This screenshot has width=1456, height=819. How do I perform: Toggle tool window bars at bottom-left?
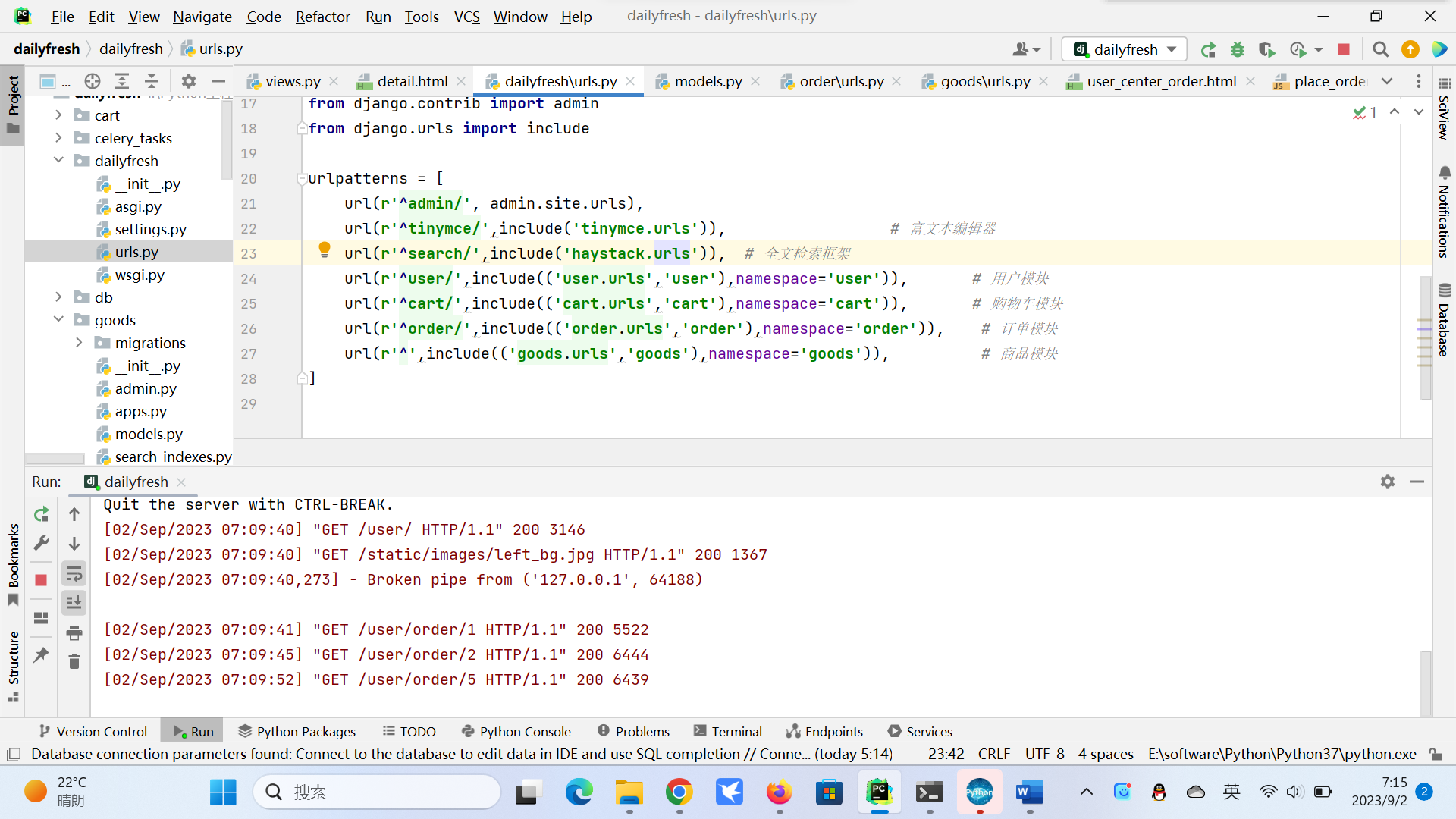pos(14,755)
